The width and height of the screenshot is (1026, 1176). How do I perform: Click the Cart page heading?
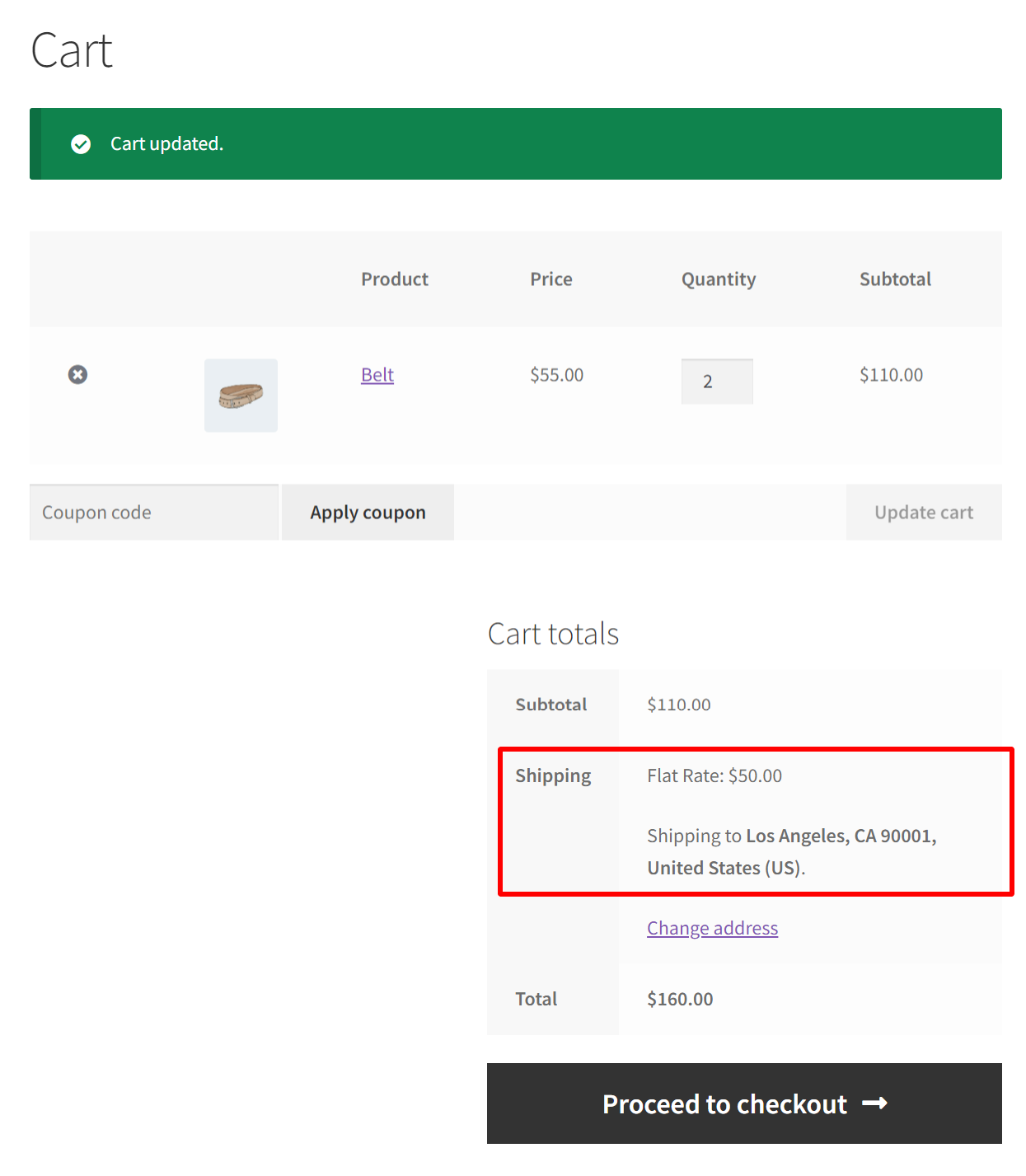[71, 49]
